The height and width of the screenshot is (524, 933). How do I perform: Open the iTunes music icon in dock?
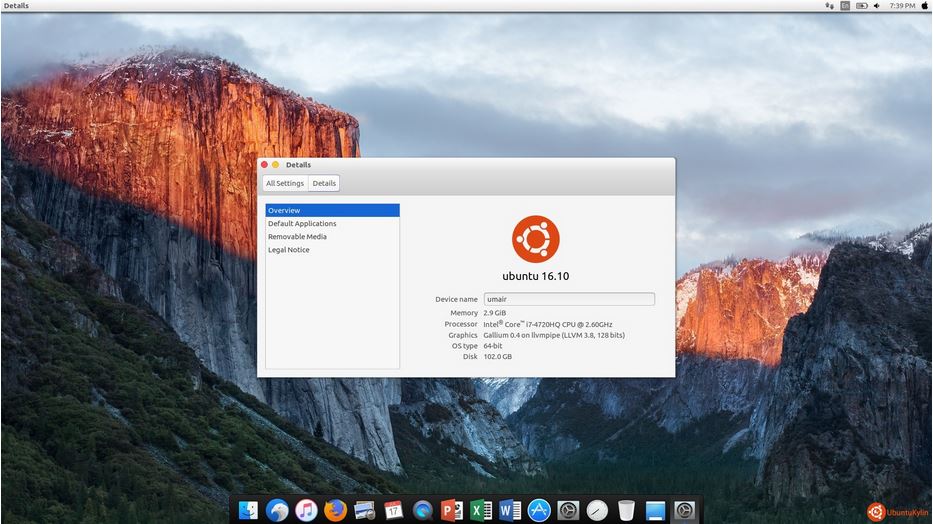tap(306, 510)
